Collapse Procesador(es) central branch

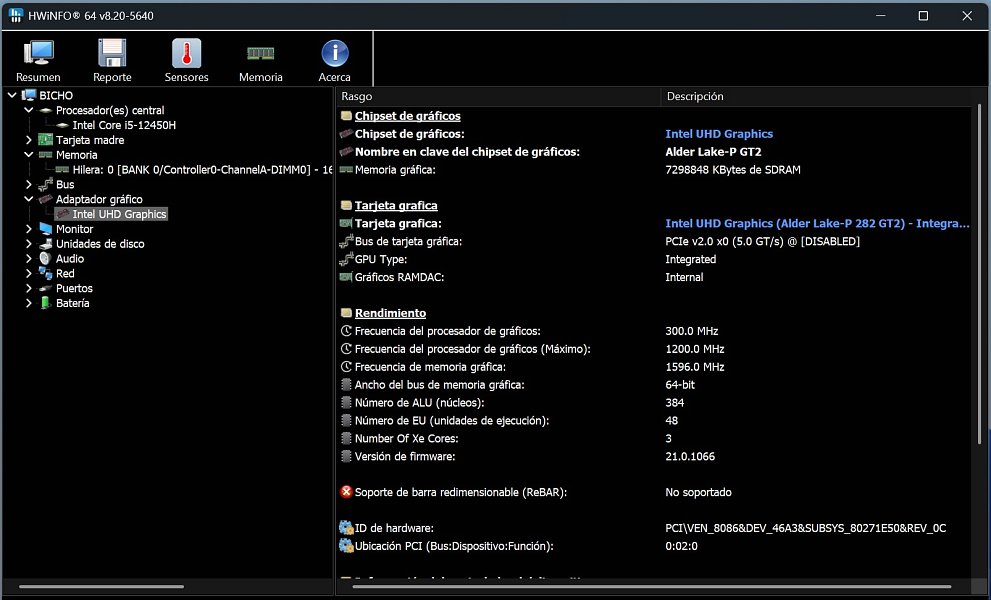(x=28, y=110)
